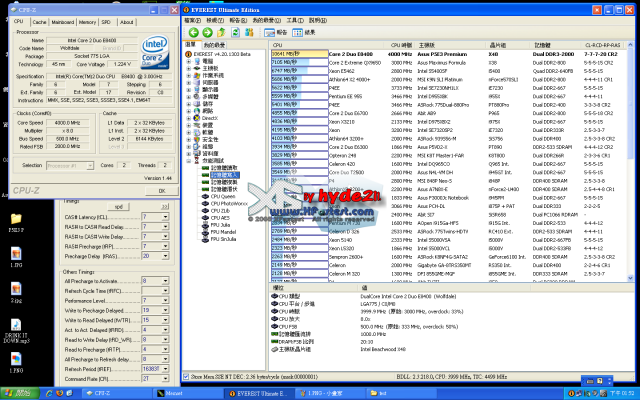640x400 pixels.
Task: Switch to Memset in the taskbar
Action: [x=188, y=393]
